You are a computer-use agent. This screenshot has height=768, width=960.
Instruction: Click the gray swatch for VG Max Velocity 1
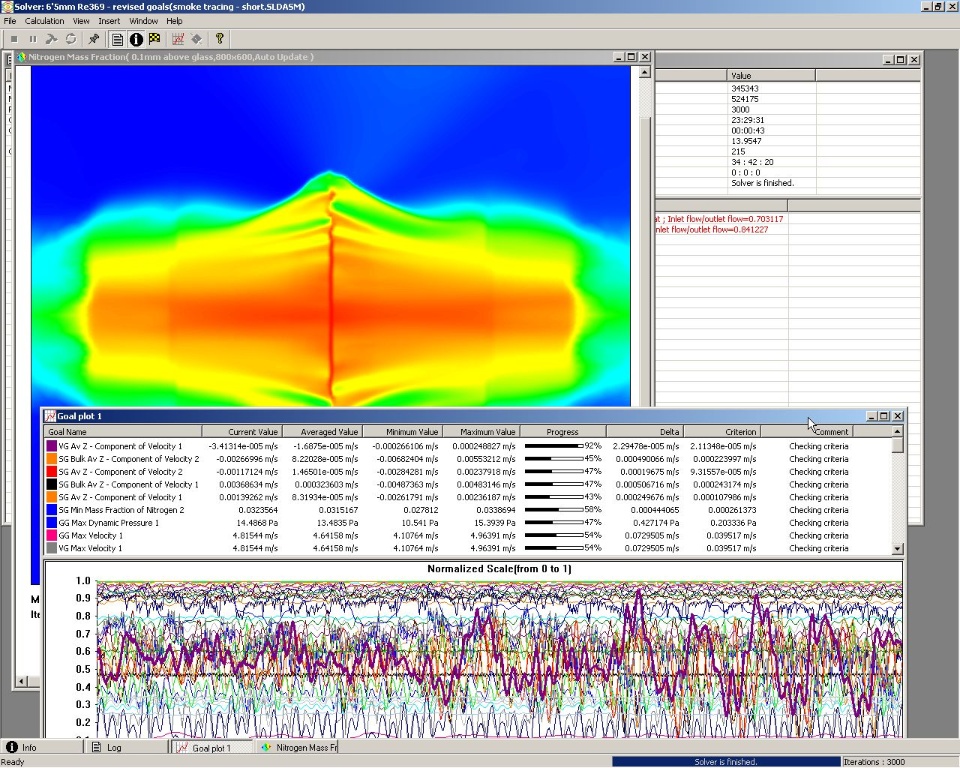coord(51,548)
